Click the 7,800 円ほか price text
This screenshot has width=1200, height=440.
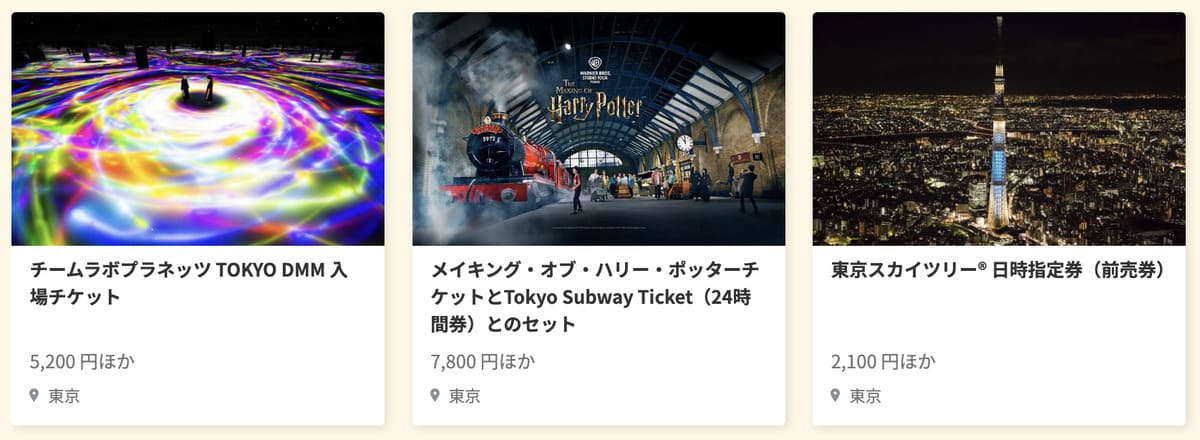483,361
